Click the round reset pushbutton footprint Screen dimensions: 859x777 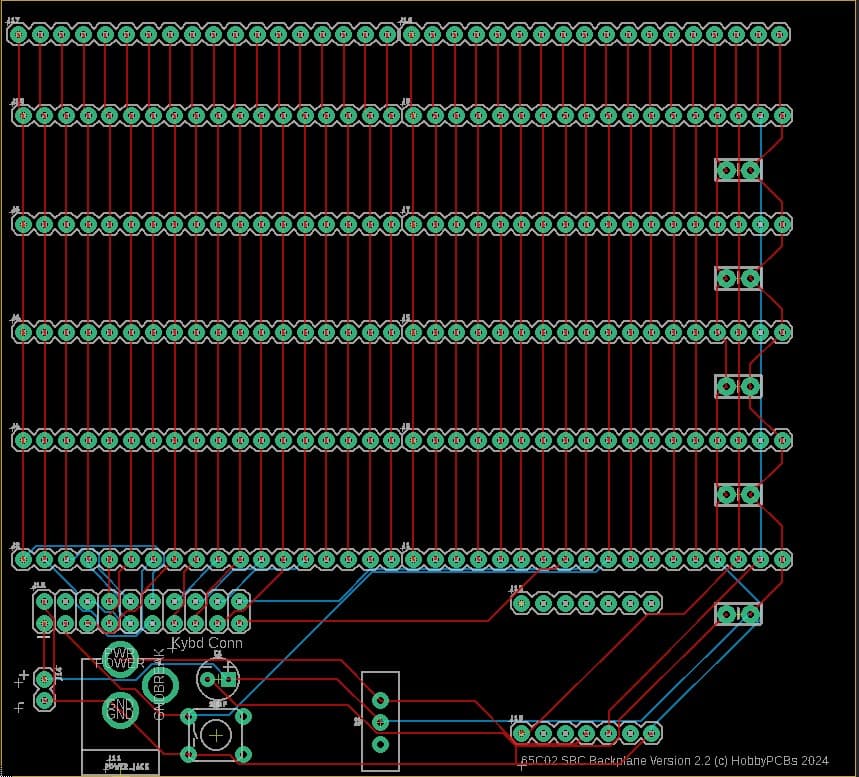[x=214, y=733]
